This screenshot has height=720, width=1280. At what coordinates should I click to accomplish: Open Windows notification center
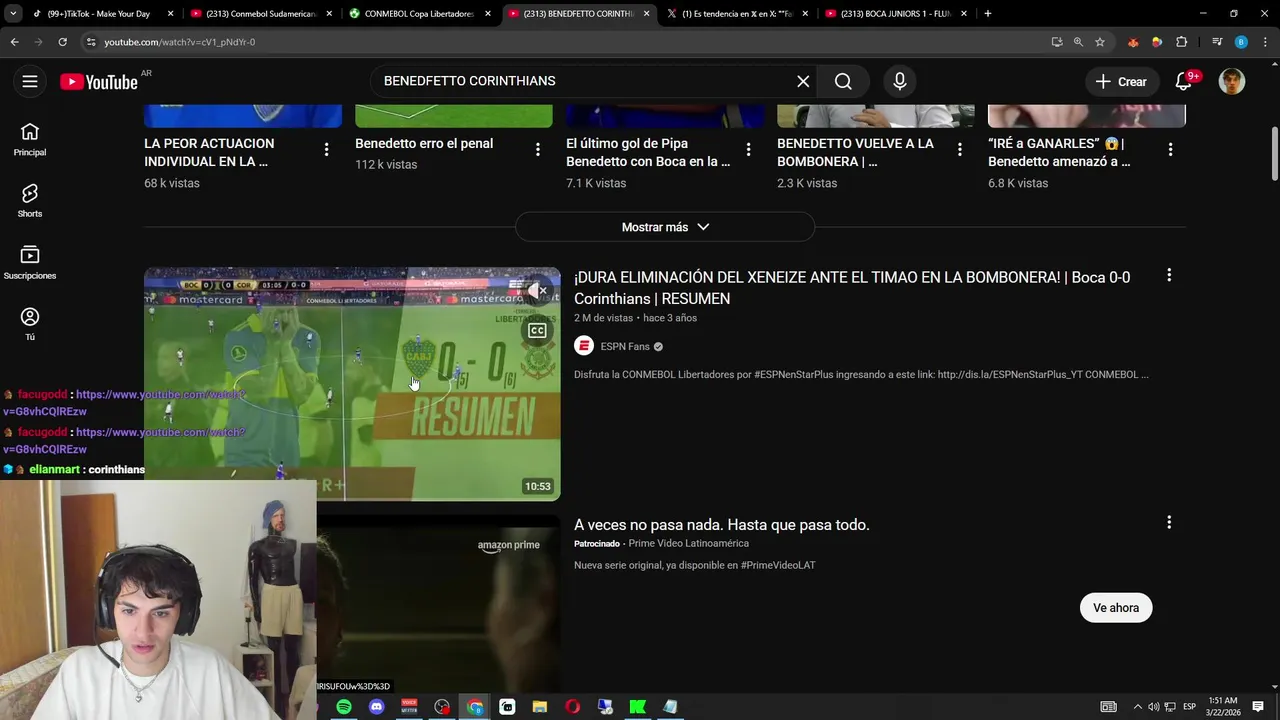point(1258,707)
